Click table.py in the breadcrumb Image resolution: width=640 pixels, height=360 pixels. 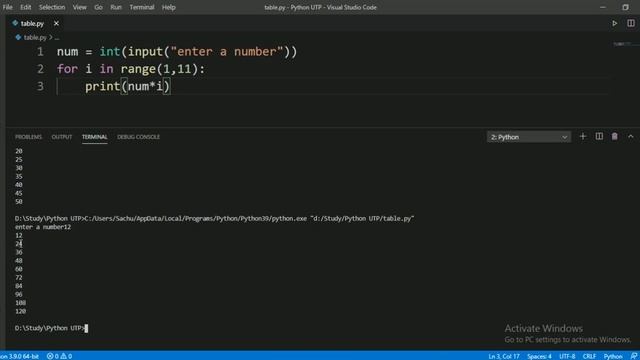click(x=35, y=38)
